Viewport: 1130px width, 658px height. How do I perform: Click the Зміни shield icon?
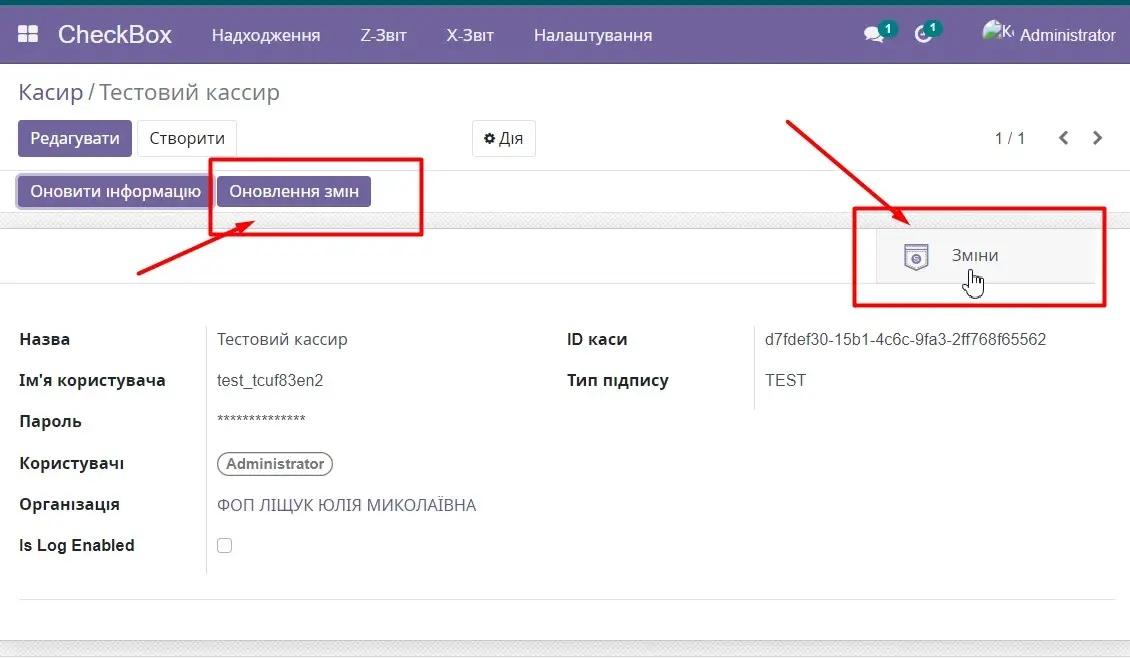coord(915,257)
